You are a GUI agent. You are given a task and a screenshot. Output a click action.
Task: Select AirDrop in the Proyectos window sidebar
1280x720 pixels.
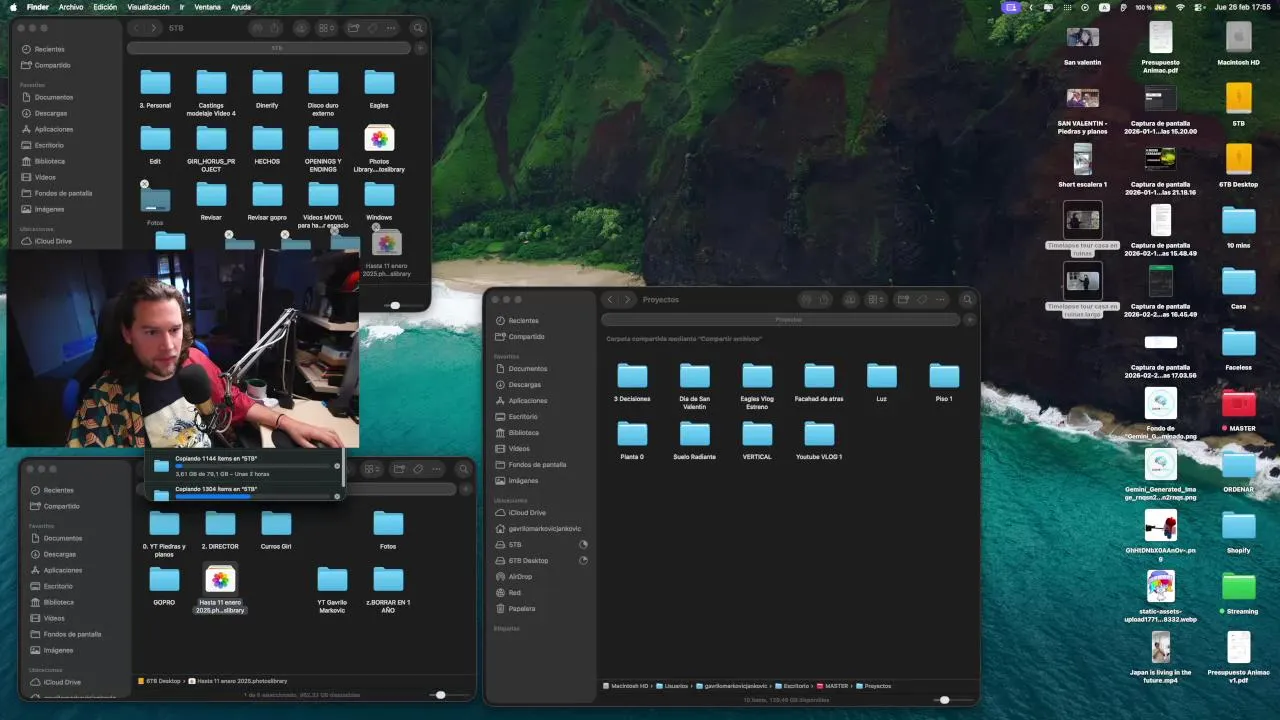tap(520, 576)
